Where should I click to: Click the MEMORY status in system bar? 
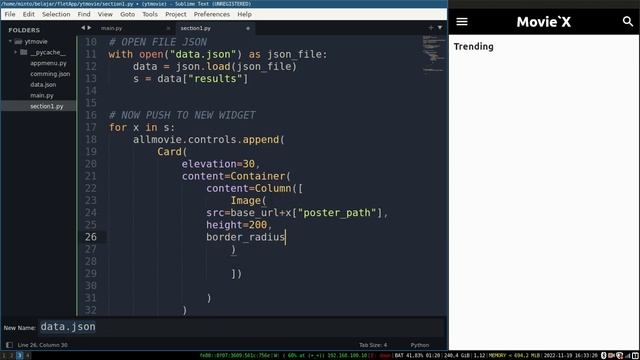pyautogui.click(x=514, y=356)
